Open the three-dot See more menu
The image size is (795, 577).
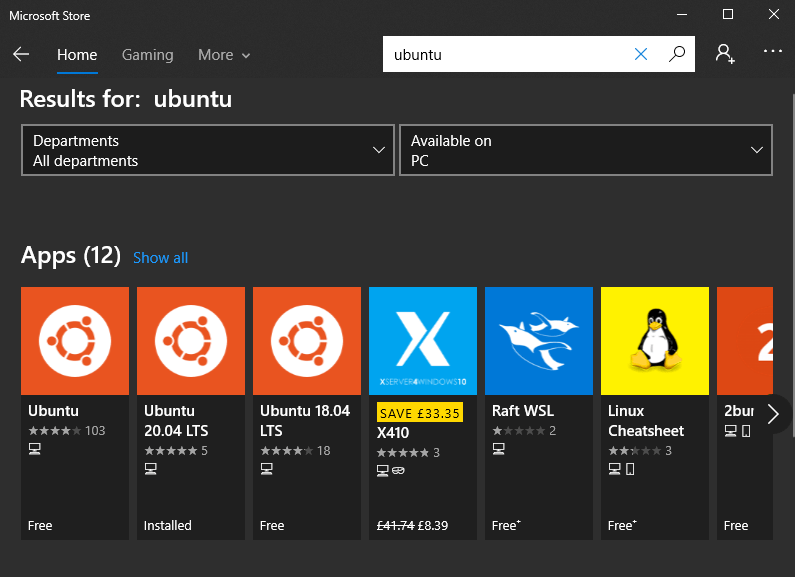(773, 52)
